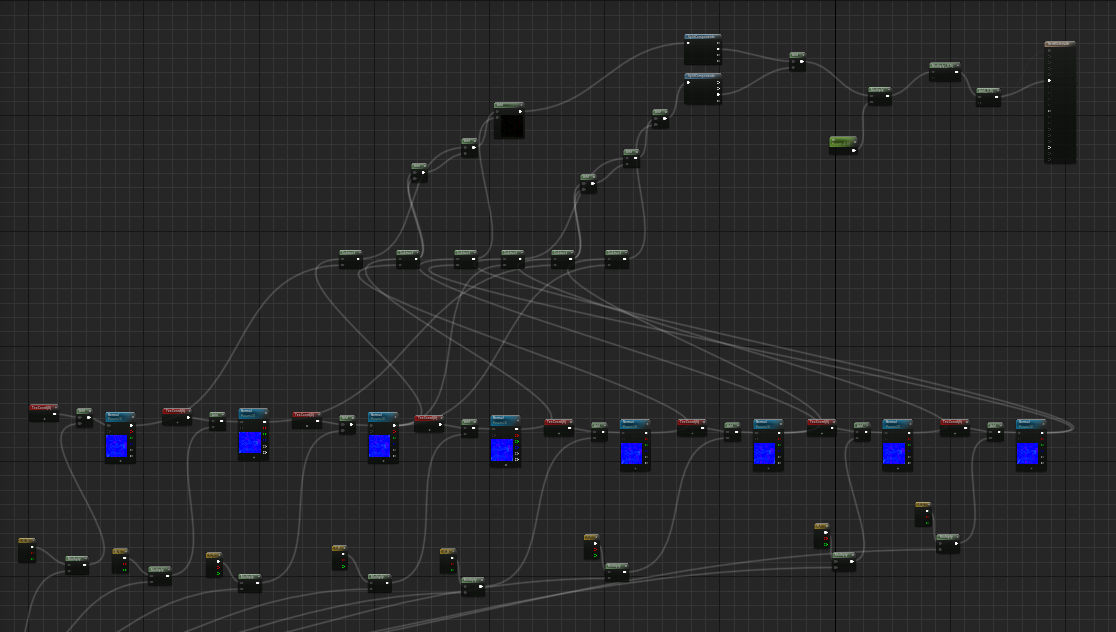Click the node showing a black preview

click(510, 127)
